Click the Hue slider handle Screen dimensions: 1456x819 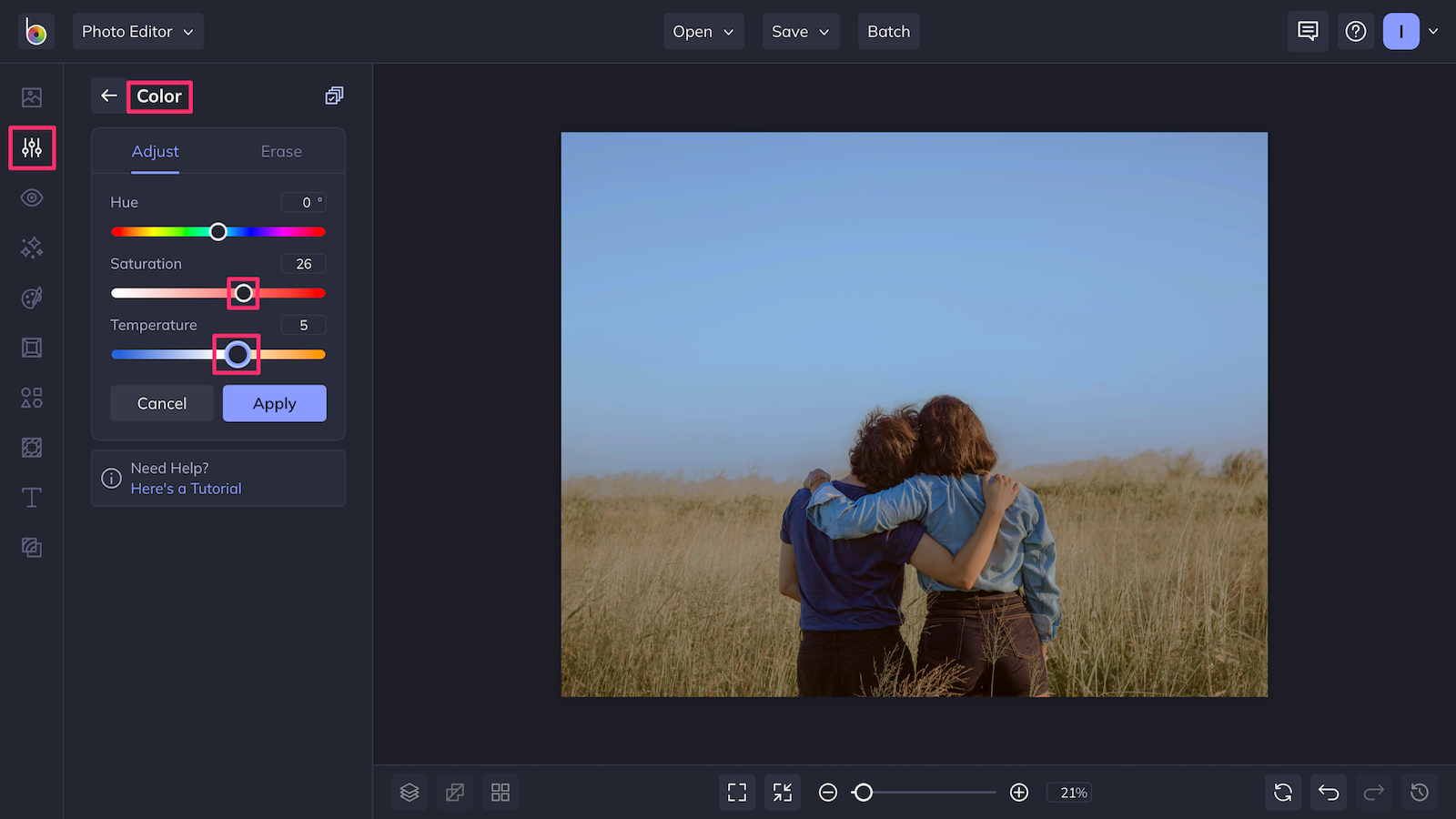[x=218, y=232]
